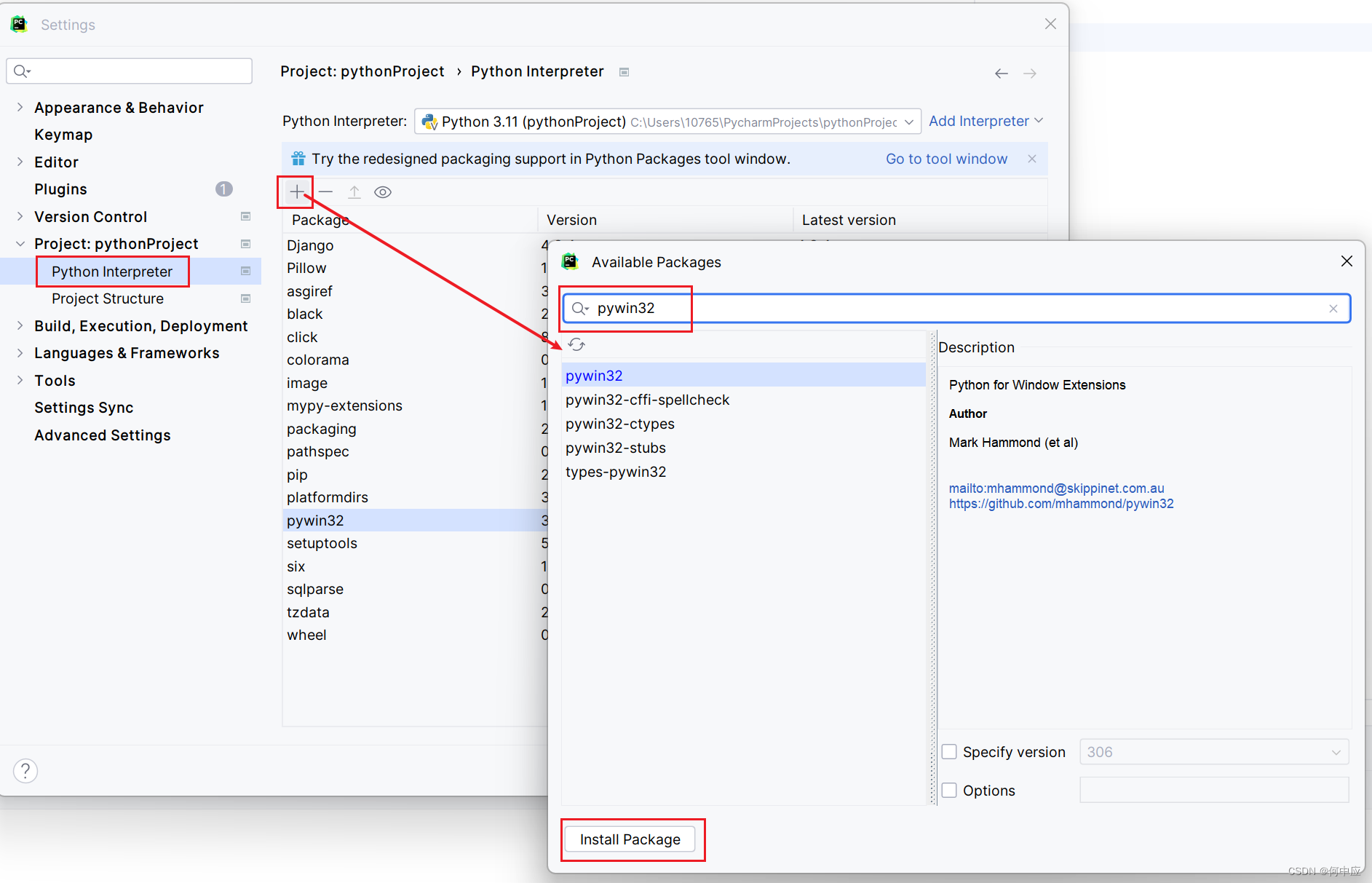Open the help question mark button

(x=25, y=770)
